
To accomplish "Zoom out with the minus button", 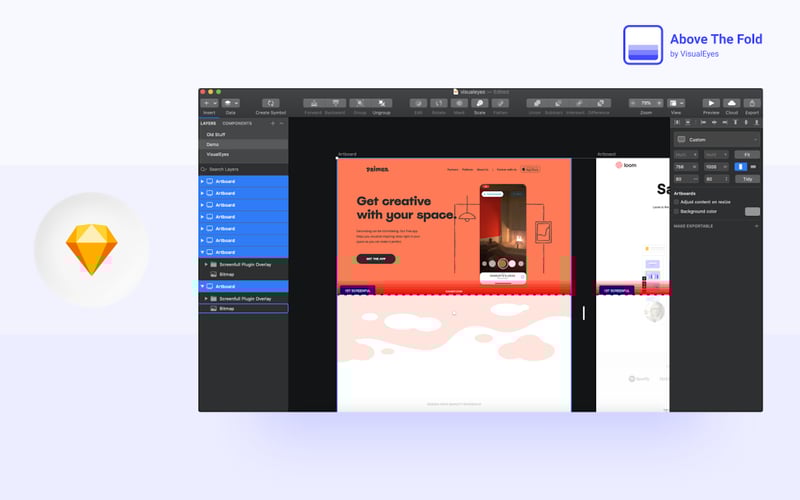I will (x=633, y=103).
